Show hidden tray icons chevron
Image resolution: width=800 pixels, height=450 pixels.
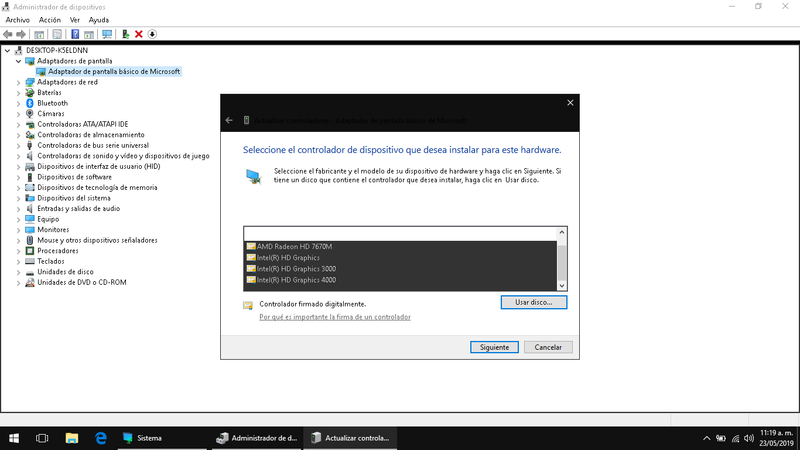point(707,438)
